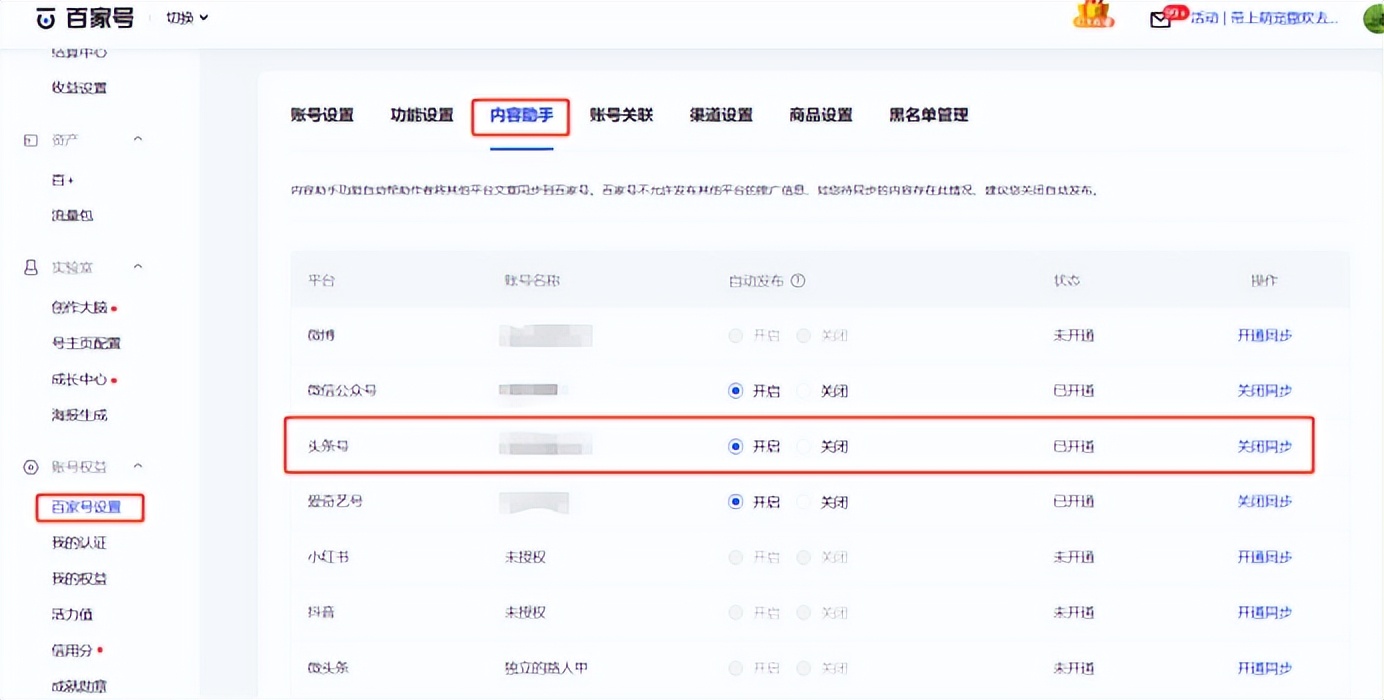Open 流量包 in sidebar

[72, 215]
